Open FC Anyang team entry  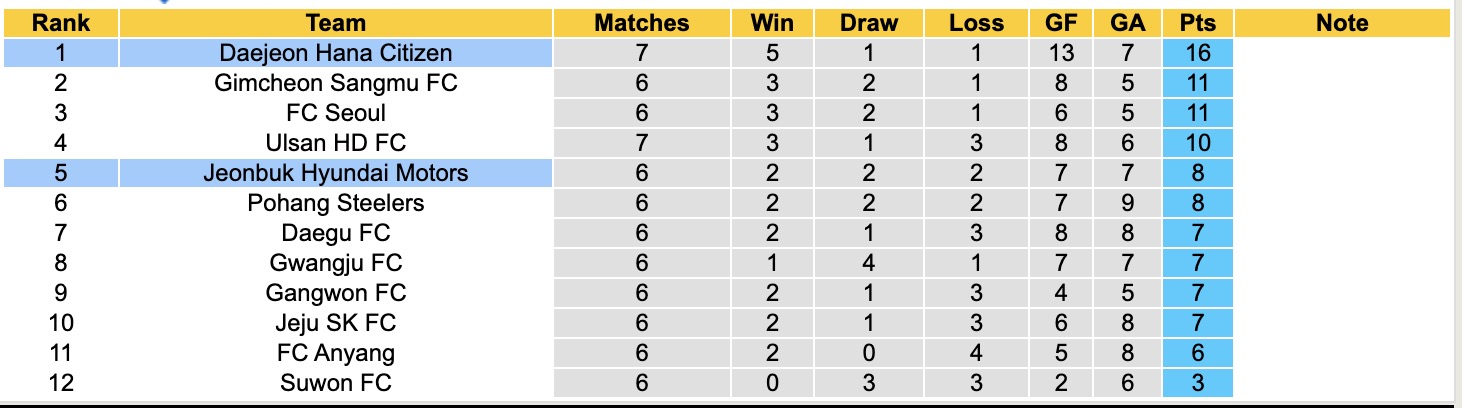tap(336, 353)
